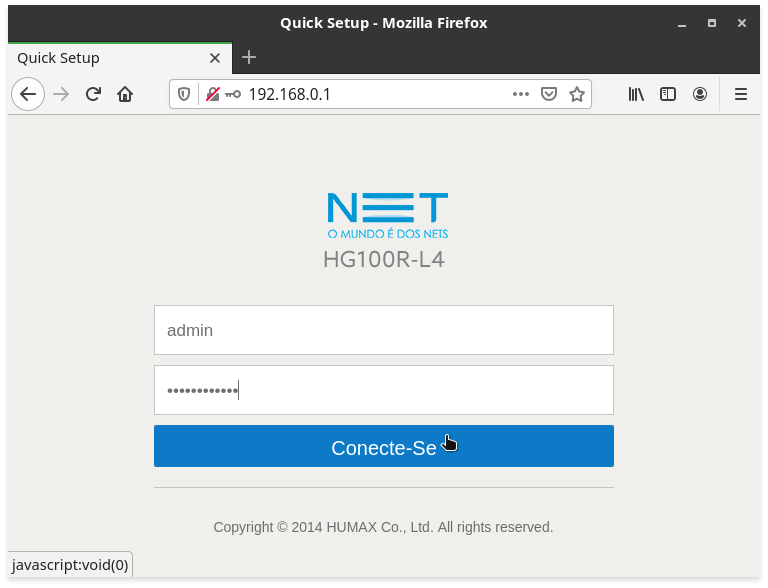Toggle the sidebar view
Viewport: 768px width, 588px height.
[668, 94]
